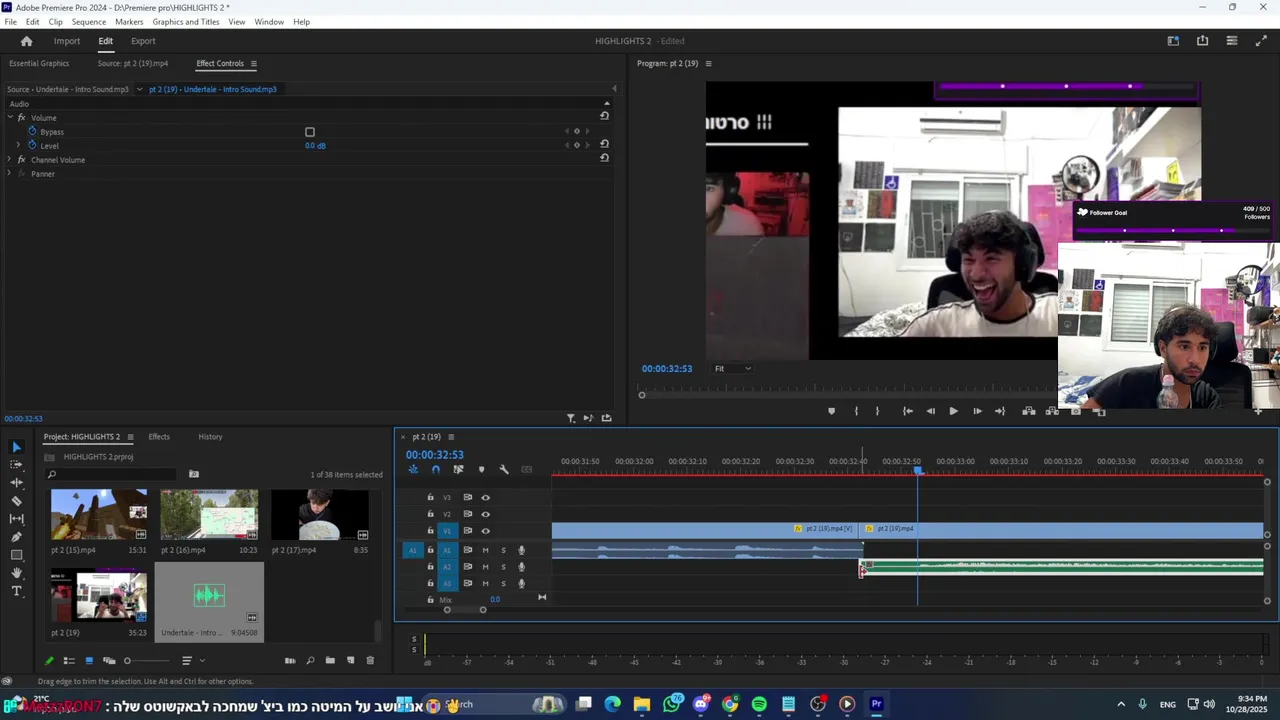The width and height of the screenshot is (1280, 720).
Task: Open Program monitor panel menu
Action: pyautogui.click(x=708, y=63)
